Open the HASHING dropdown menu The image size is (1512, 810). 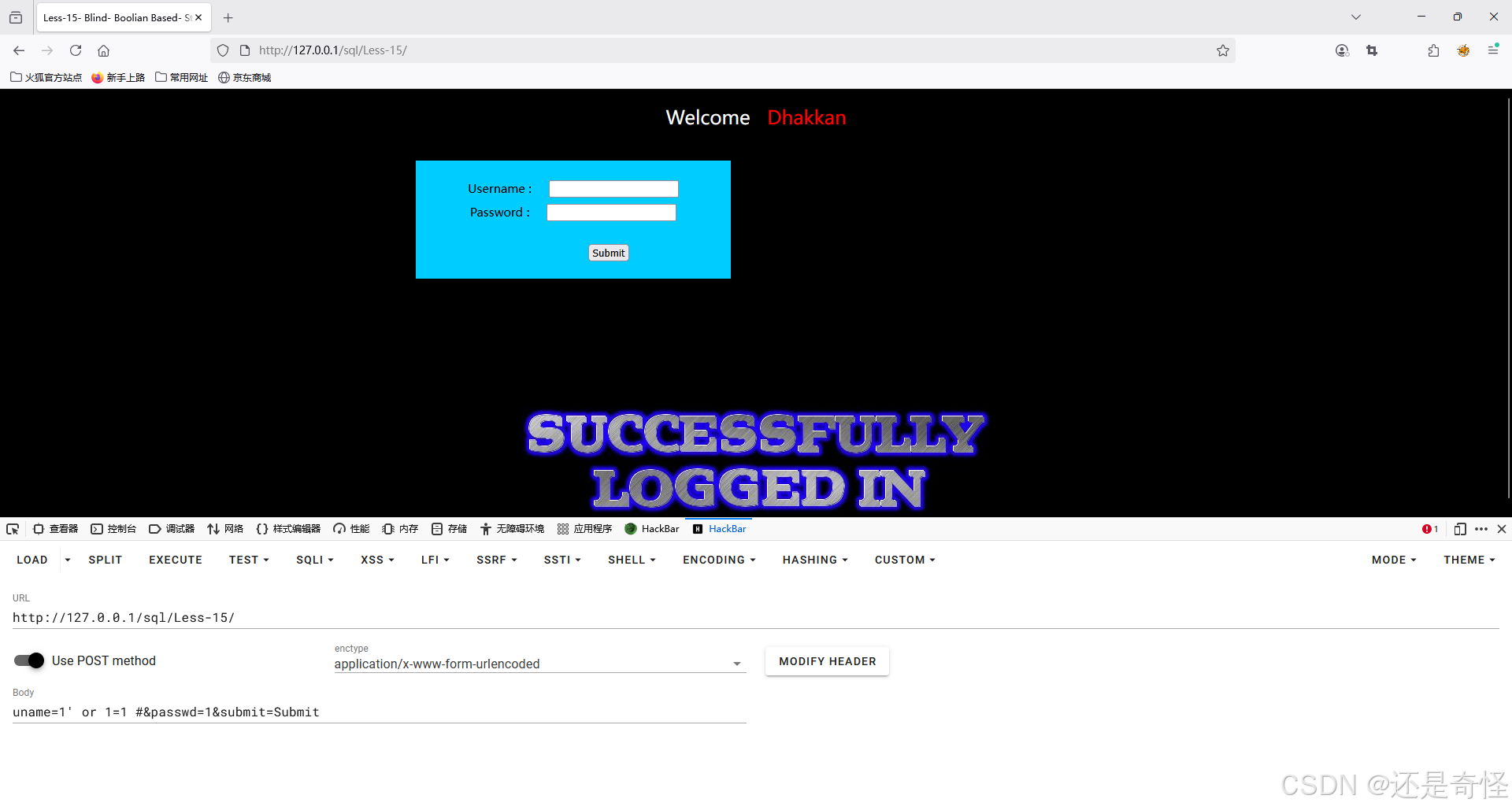pos(815,560)
